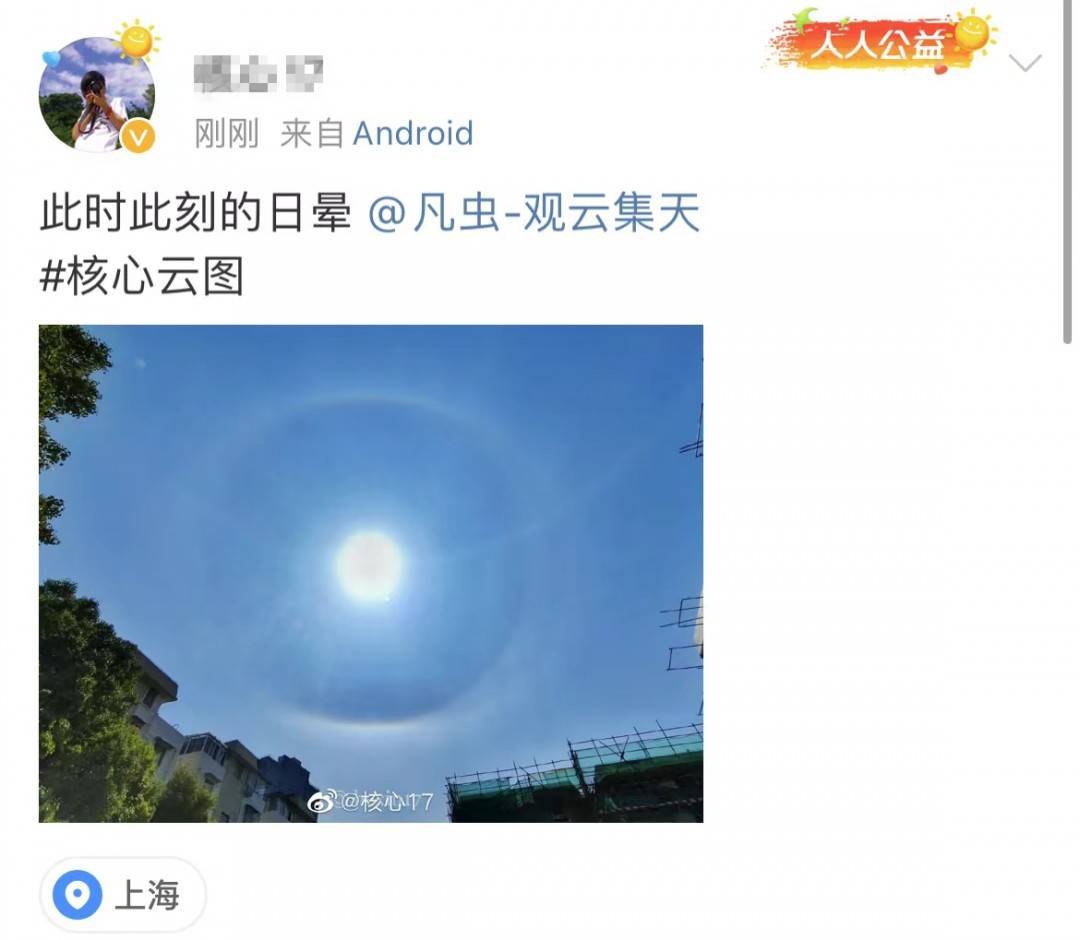Click the smiling sun icon on the banner
The width and height of the screenshot is (1080, 940).
[973, 32]
